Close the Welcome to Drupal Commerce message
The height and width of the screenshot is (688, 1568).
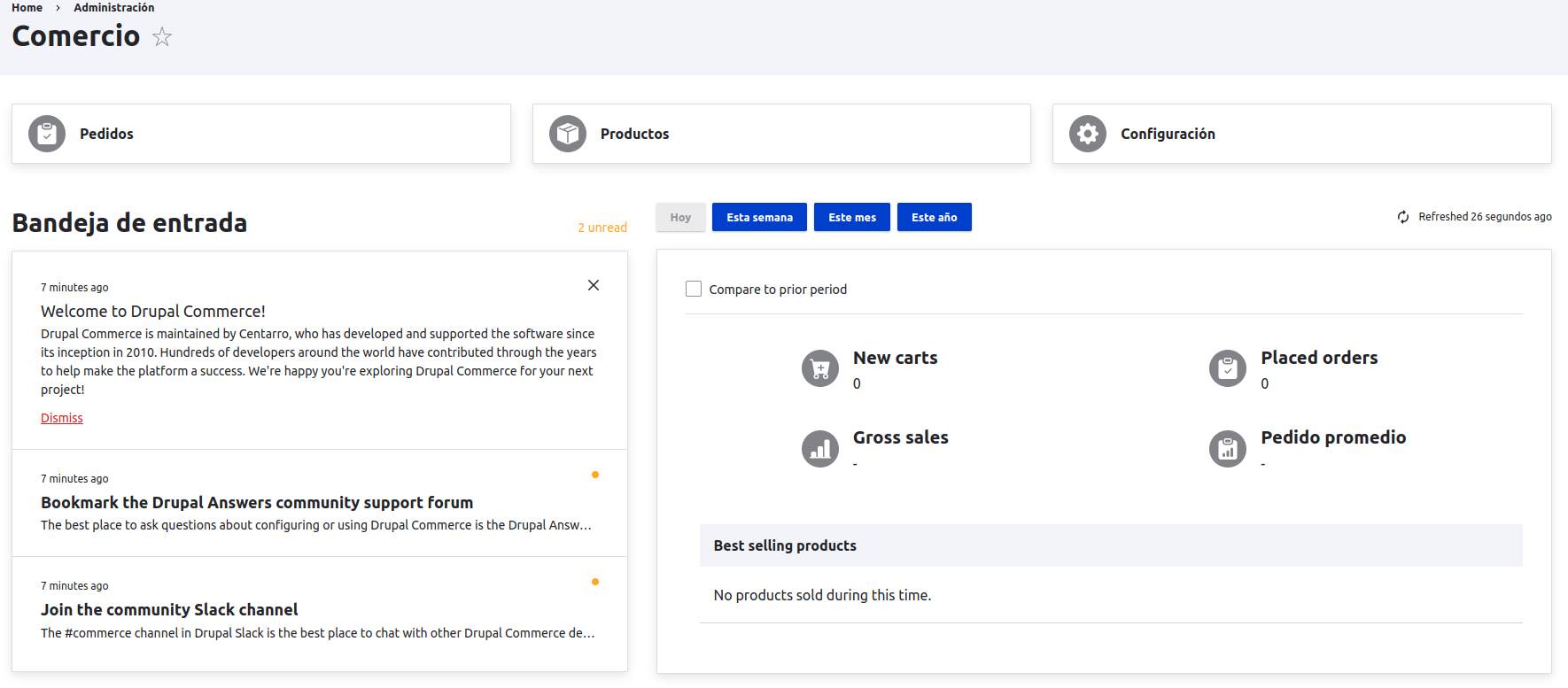pos(594,285)
